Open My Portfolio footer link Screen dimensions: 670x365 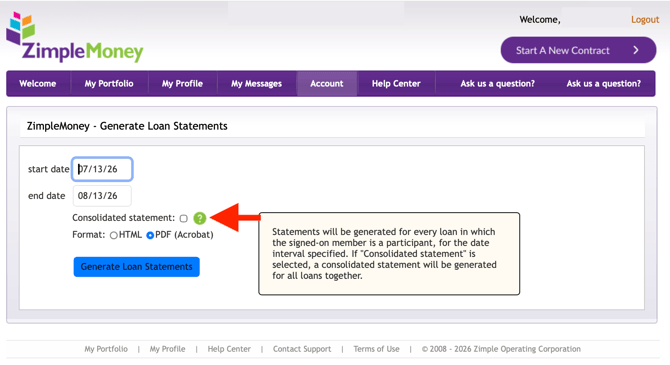106,349
